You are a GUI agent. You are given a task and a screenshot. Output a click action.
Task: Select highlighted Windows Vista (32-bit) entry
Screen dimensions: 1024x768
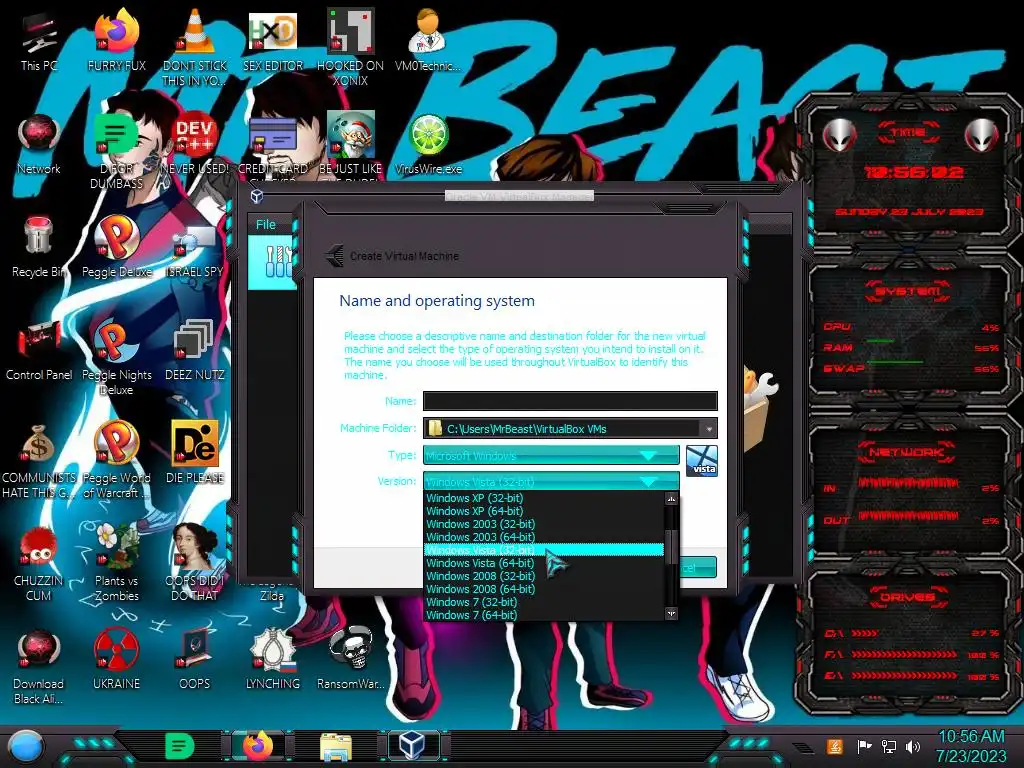(x=543, y=550)
